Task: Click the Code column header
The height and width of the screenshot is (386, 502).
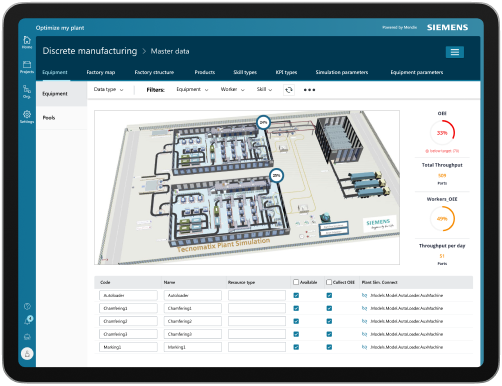Action: [105, 282]
